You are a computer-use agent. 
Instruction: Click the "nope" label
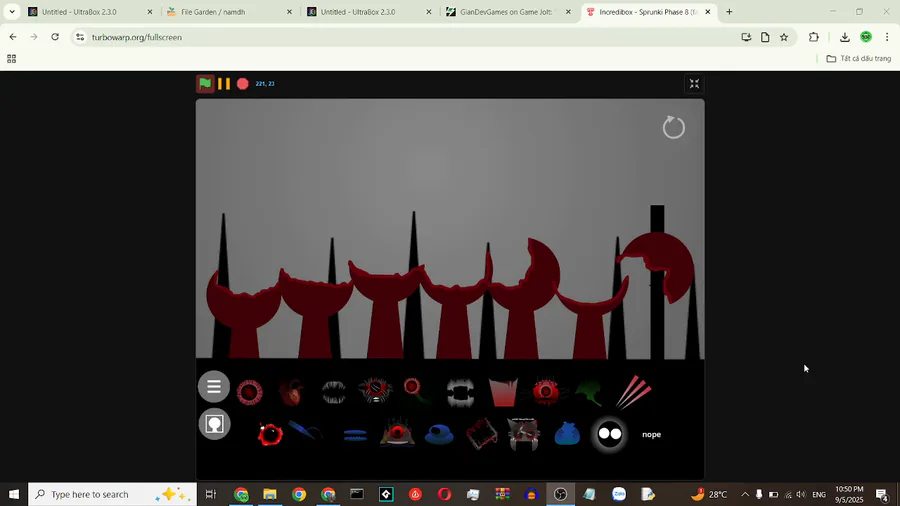[x=651, y=434]
